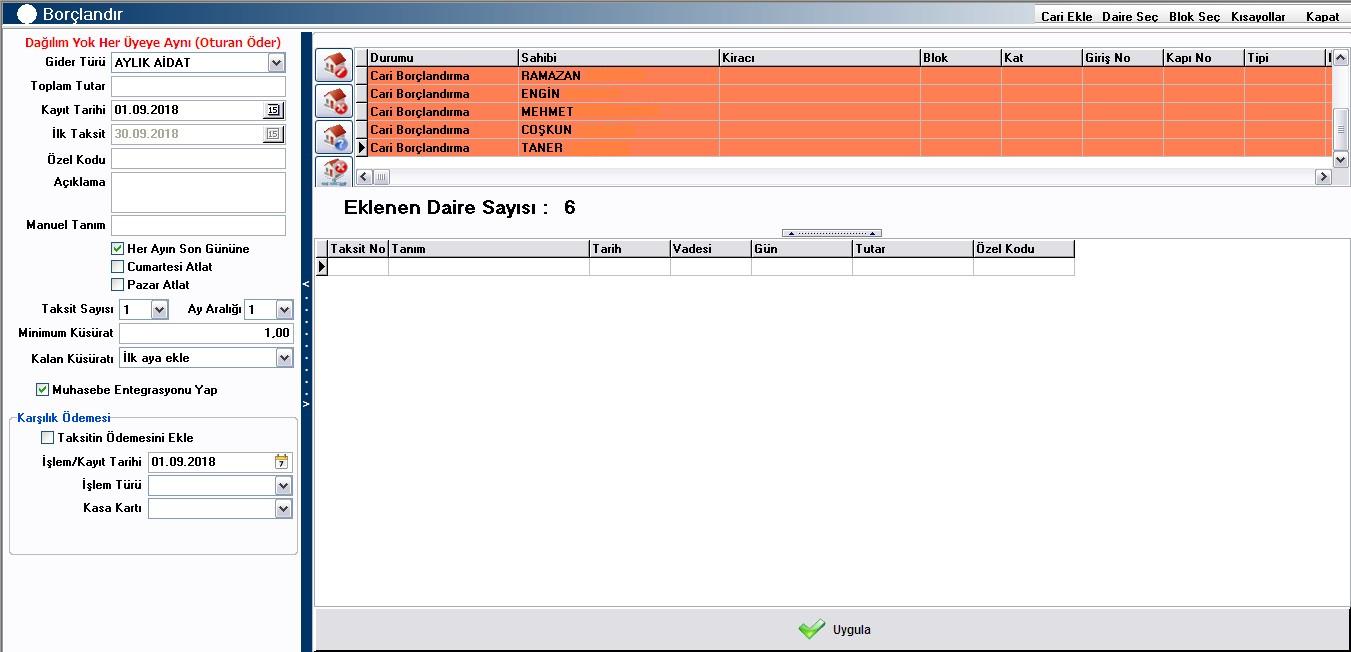Screen dimensions: 1351x652
Task: Select the ENGİN row
Action: click(x=845, y=94)
